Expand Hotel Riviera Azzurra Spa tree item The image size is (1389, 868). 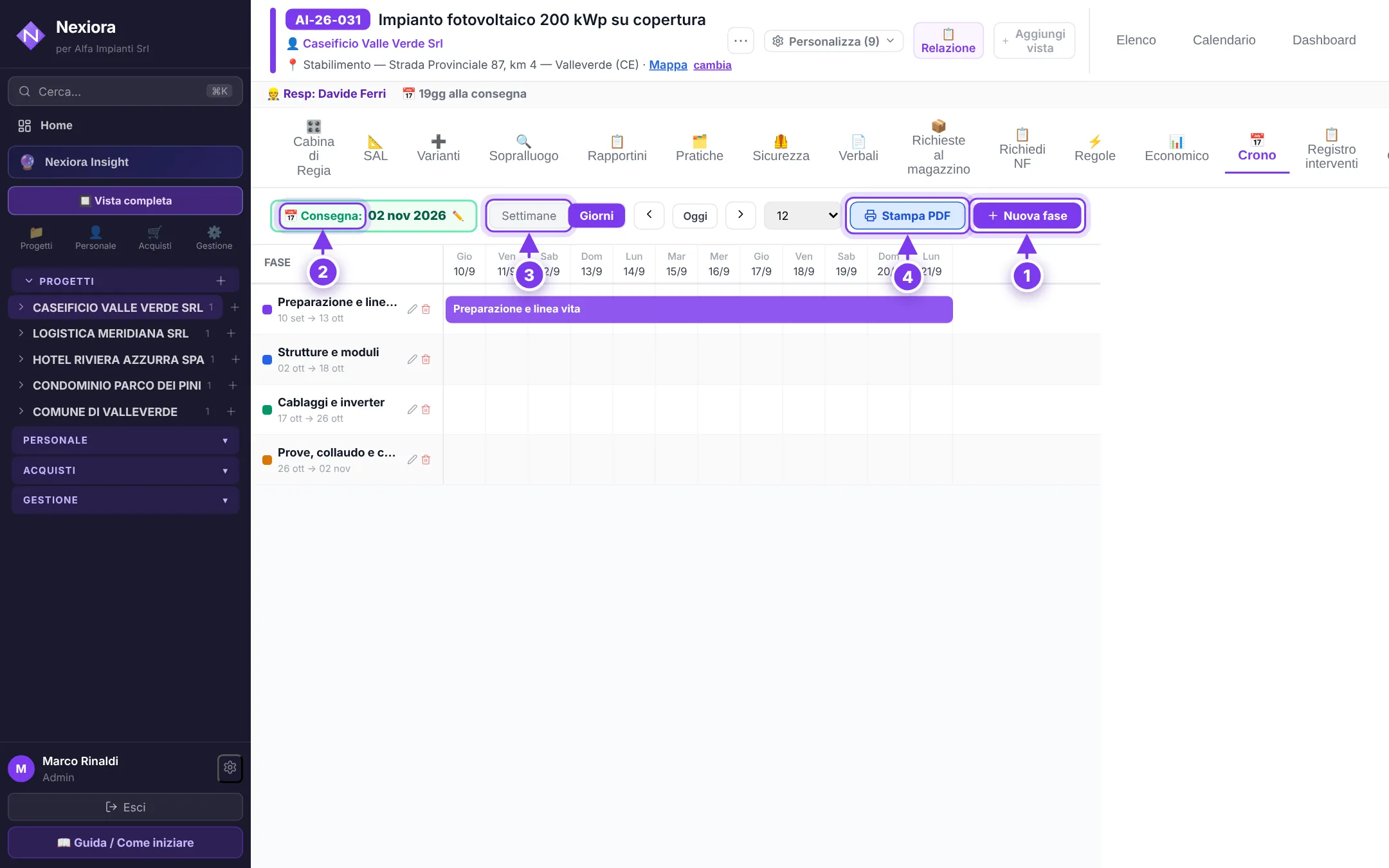pos(21,359)
